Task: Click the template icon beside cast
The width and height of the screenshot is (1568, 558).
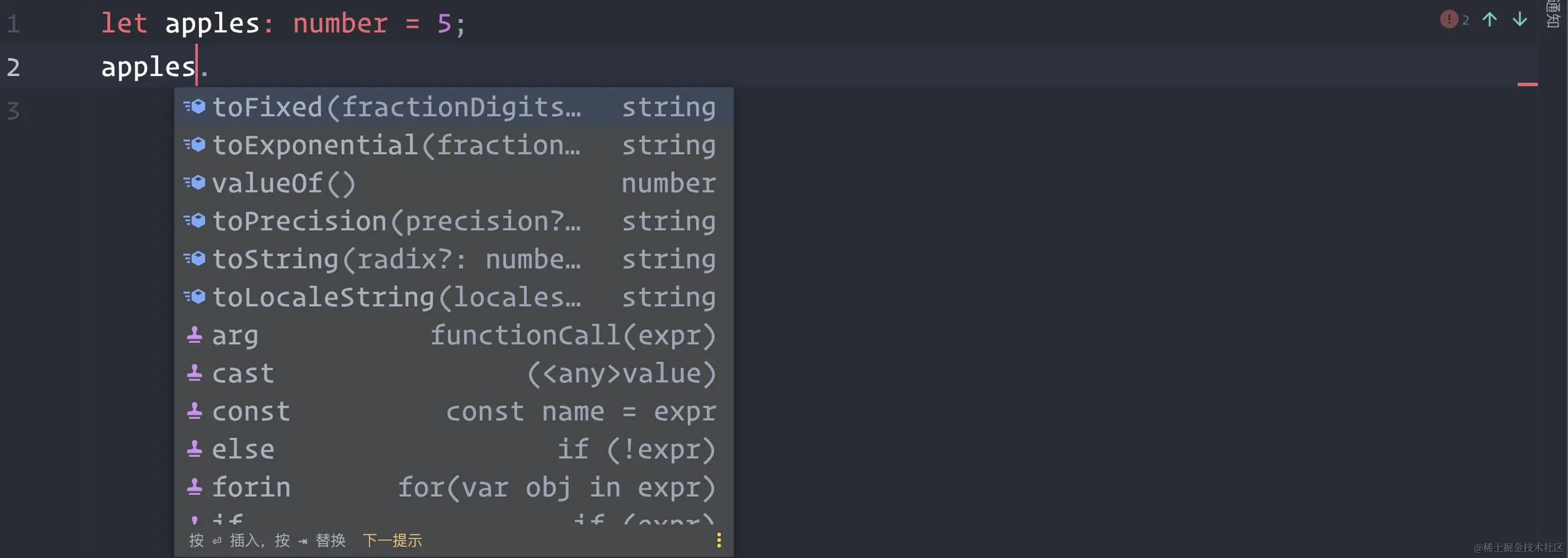Action: (195, 373)
